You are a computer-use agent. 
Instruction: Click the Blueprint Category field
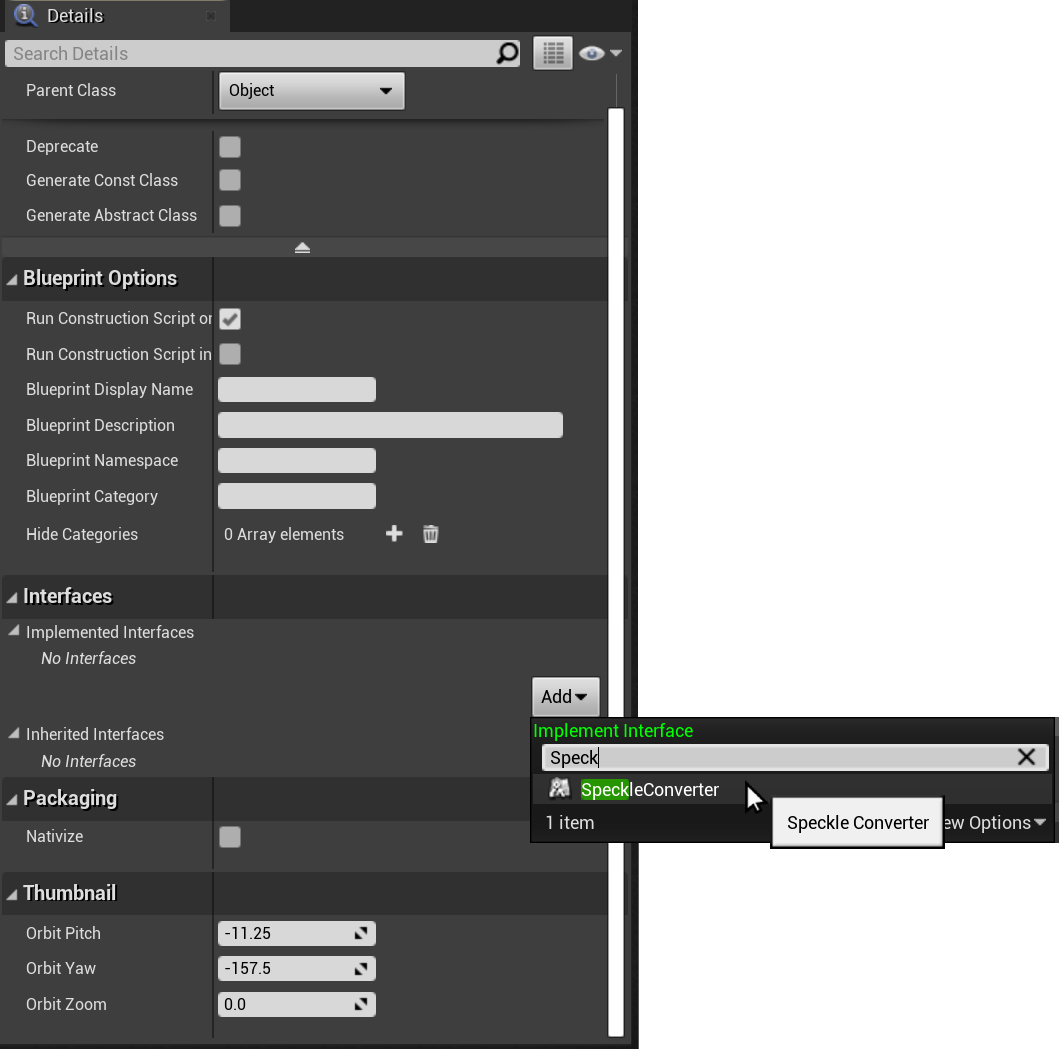pyautogui.click(x=296, y=496)
